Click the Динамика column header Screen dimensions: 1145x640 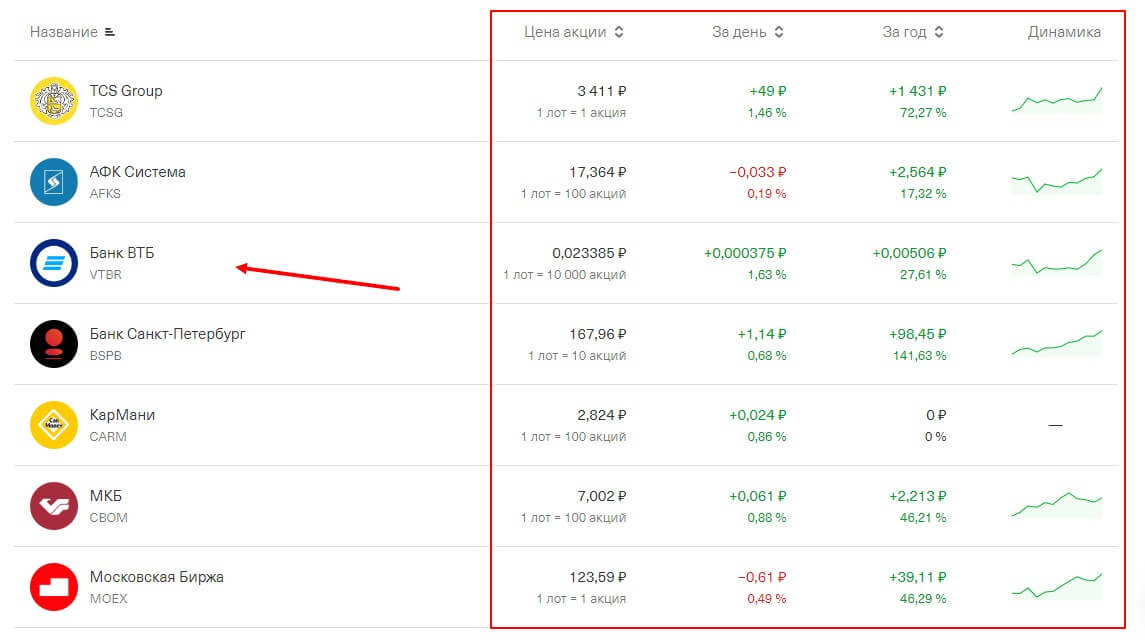point(1064,32)
